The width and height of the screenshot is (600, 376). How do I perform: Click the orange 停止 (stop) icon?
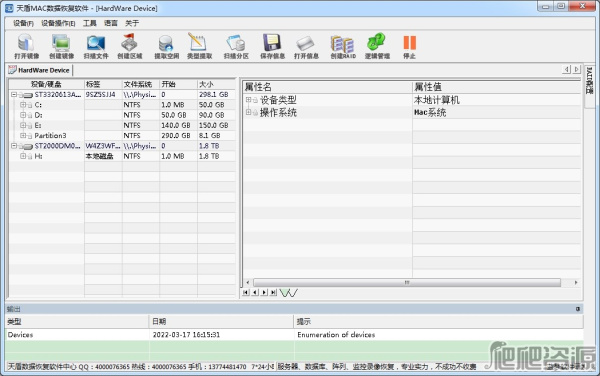coord(409,42)
